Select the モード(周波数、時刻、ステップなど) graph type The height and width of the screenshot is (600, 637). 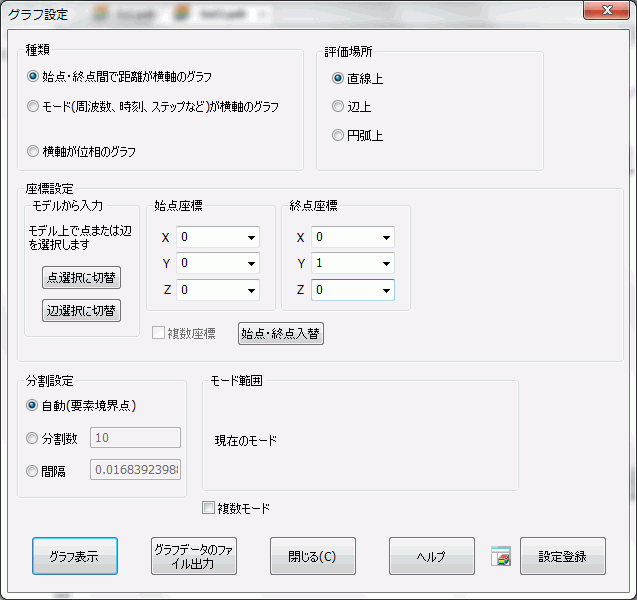tap(34, 106)
